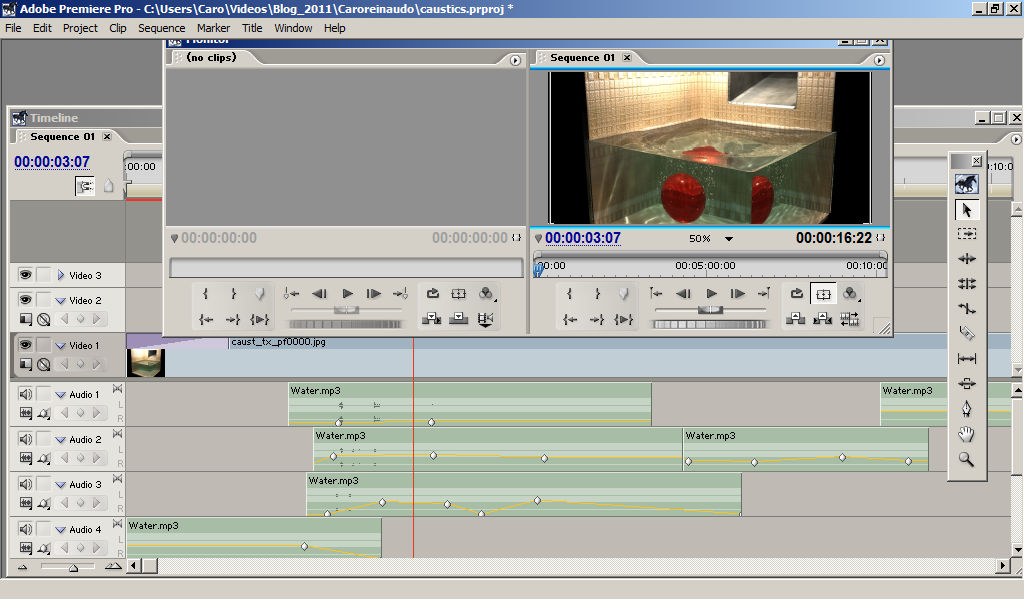Screen dimensions: 1024x600
Task: Click jog wheel in program monitor
Action: tap(709, 324)
